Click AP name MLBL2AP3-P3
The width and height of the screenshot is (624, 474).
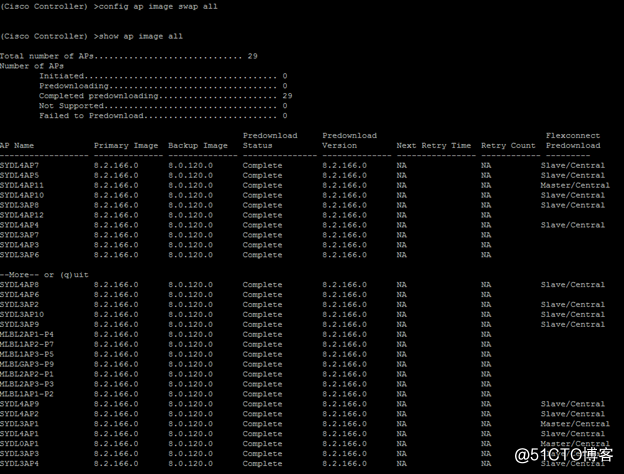click(x=27, y=384)
